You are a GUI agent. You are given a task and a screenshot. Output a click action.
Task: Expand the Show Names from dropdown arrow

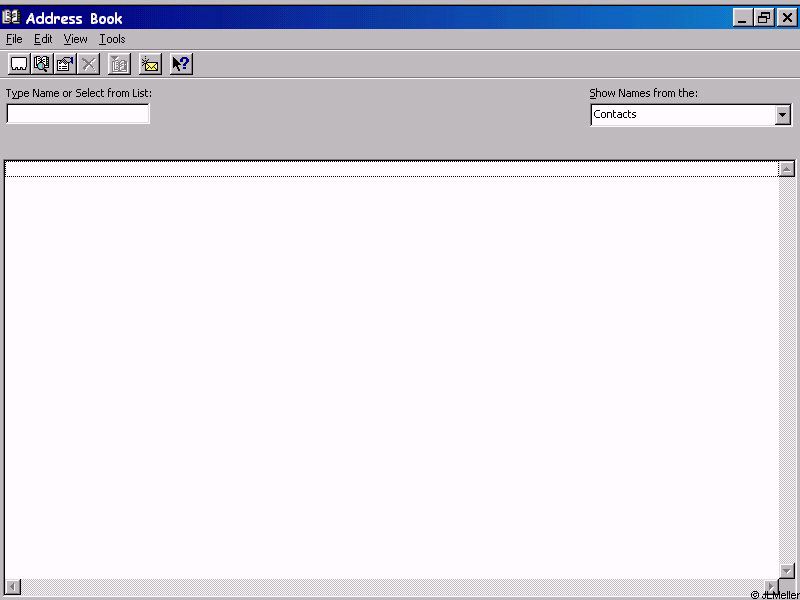click(783, 115)
